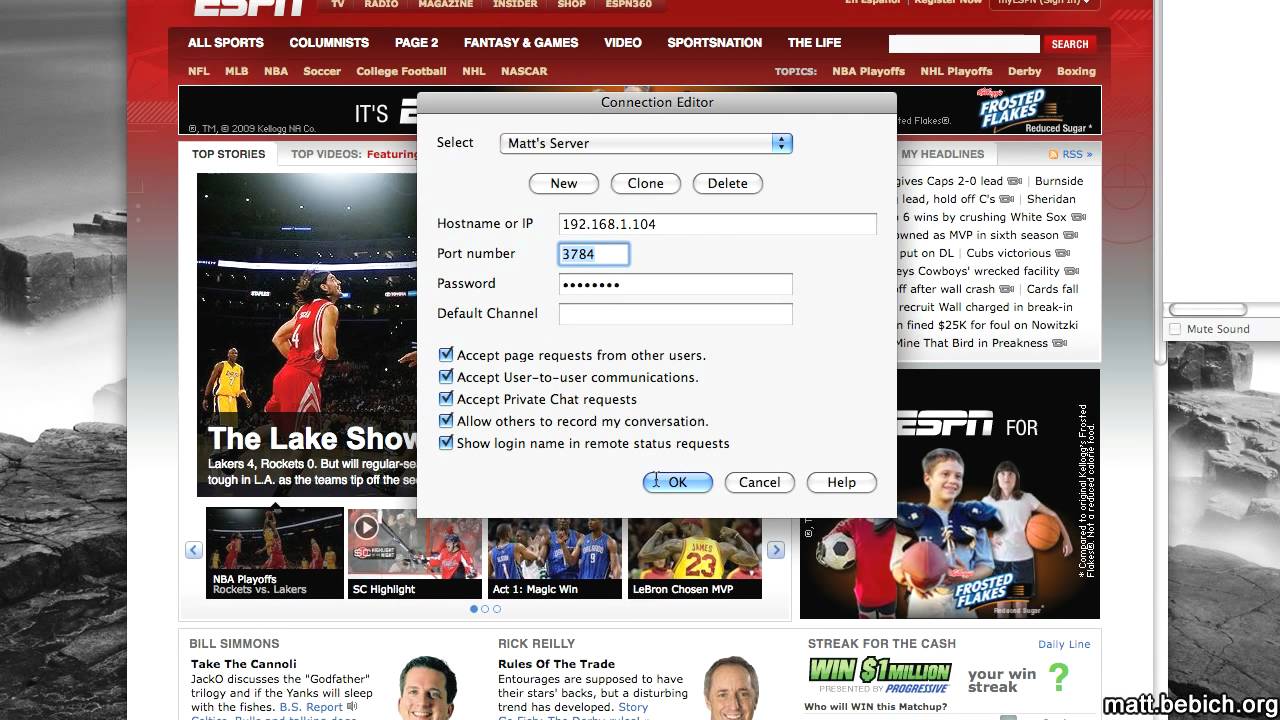The height and width of the screenshot is (720, 1280).
Task: Click Cancel in Connection Editor
Action: click(x=759, y=482)
